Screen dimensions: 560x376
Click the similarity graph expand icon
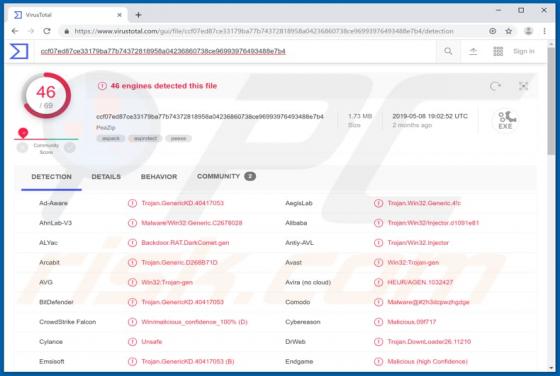[x=523, y=86]
